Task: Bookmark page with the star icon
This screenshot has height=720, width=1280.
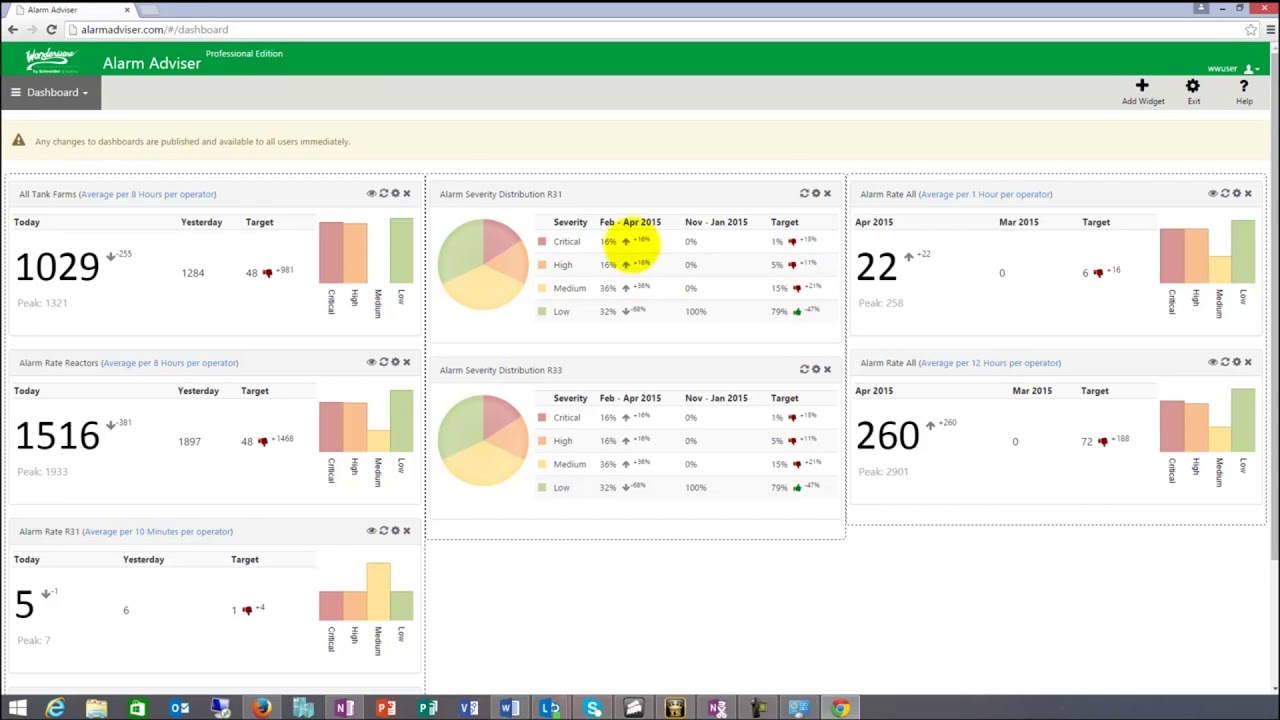Action: [x=1251, y=30]
